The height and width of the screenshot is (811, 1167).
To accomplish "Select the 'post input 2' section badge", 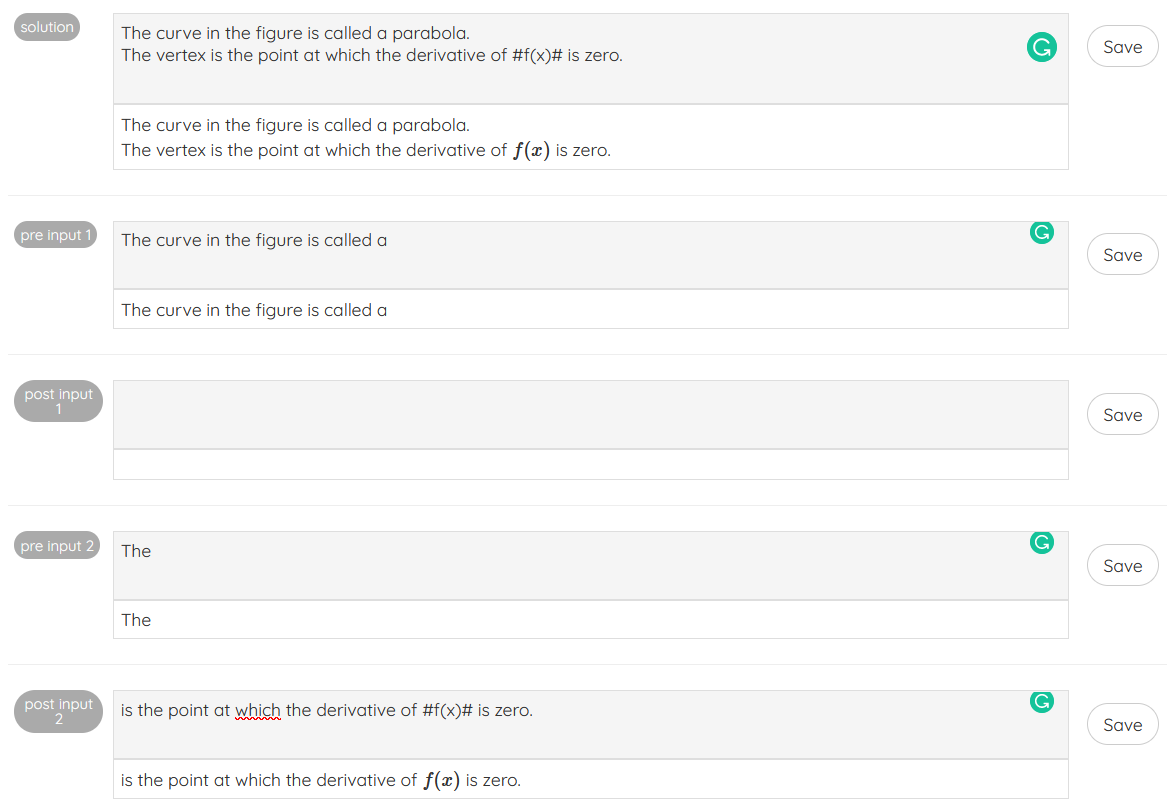I will 58,711.
